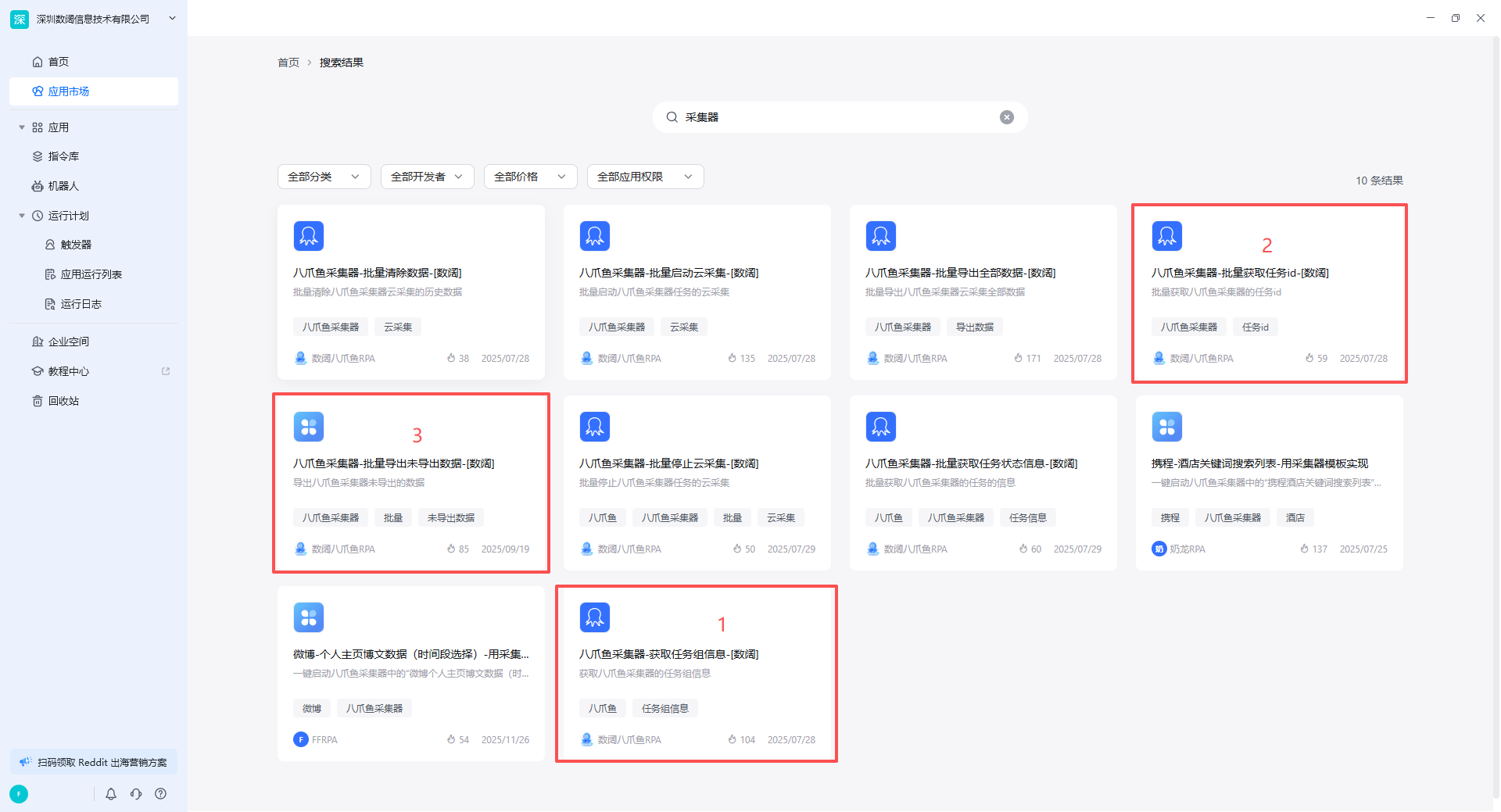Click the 批量导出未导出数据 app grid icon
The height and width of the screenshot is (812, 1501).
[309, 427]
